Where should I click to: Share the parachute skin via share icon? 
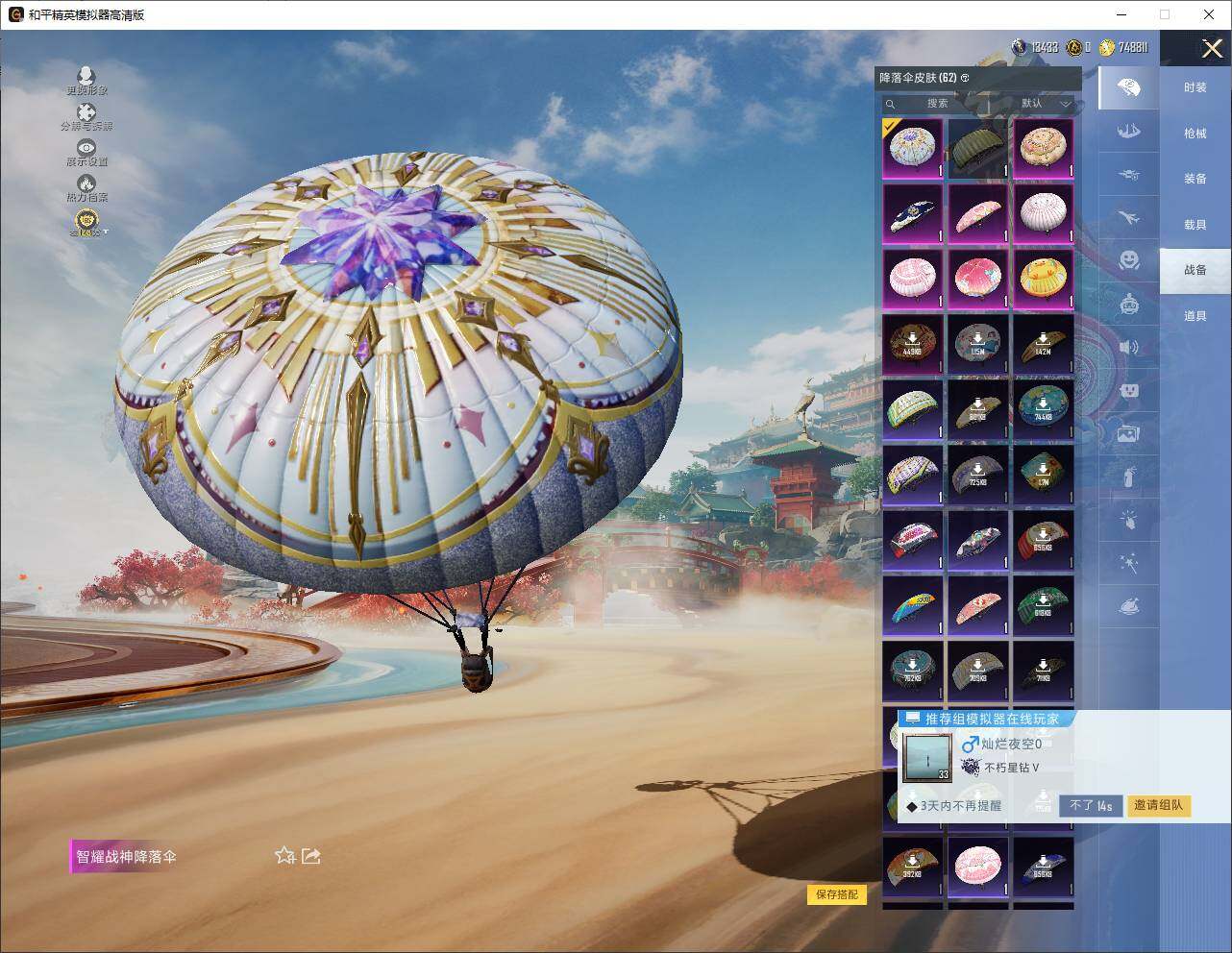(310, 855)
